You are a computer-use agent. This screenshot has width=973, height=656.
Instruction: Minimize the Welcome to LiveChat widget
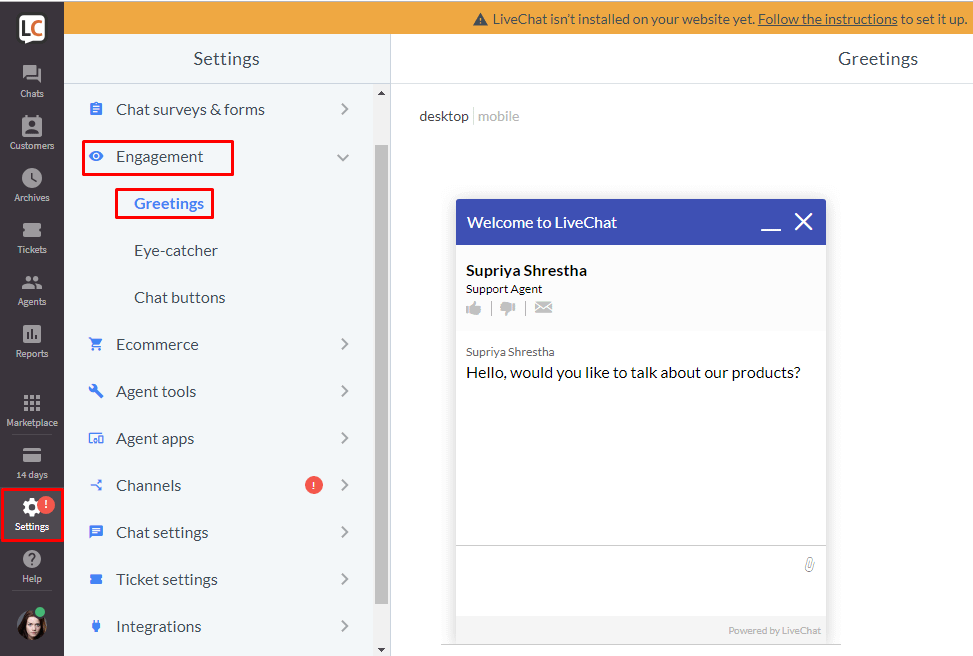(x=771, y=229)
